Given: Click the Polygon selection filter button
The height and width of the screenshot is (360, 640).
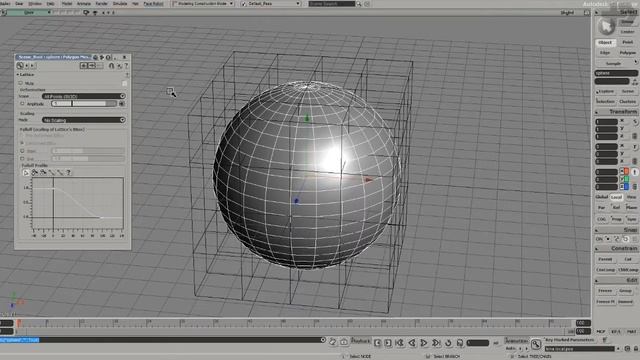Looking at the screenshot, I should (x=627, y=53).
